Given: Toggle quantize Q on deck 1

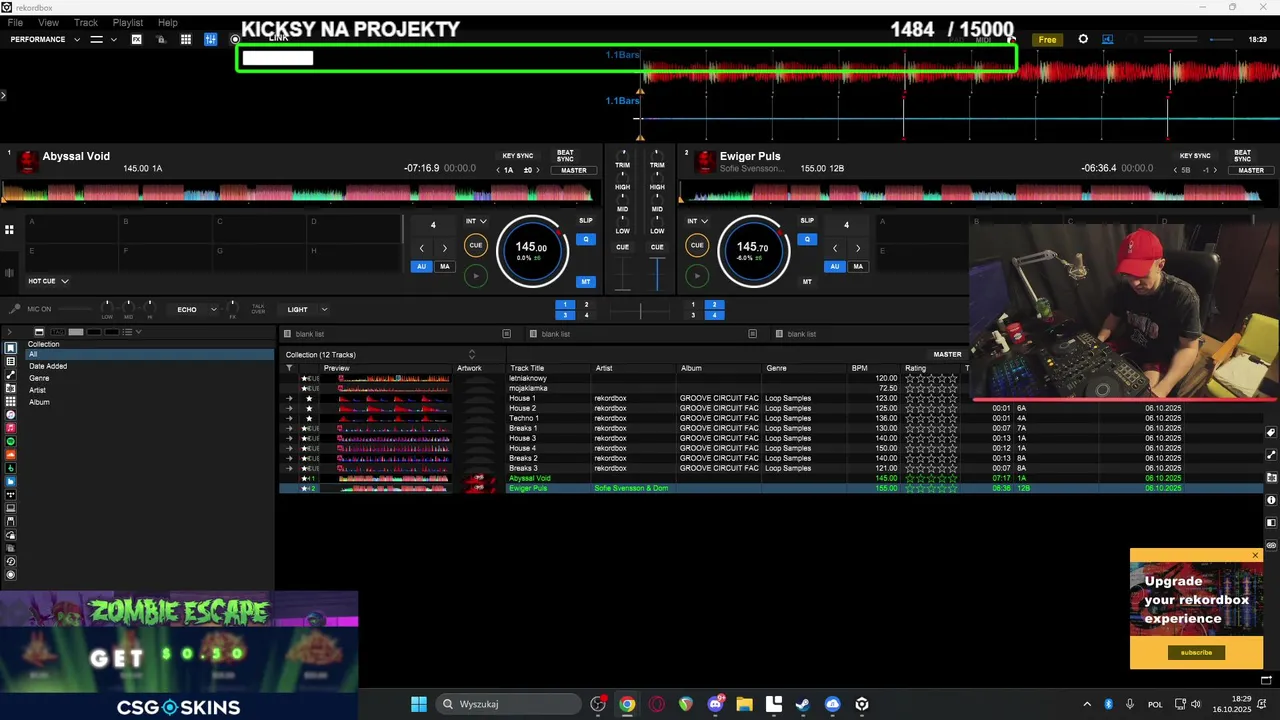Looking at the screenshot, I should click(586, 239).
